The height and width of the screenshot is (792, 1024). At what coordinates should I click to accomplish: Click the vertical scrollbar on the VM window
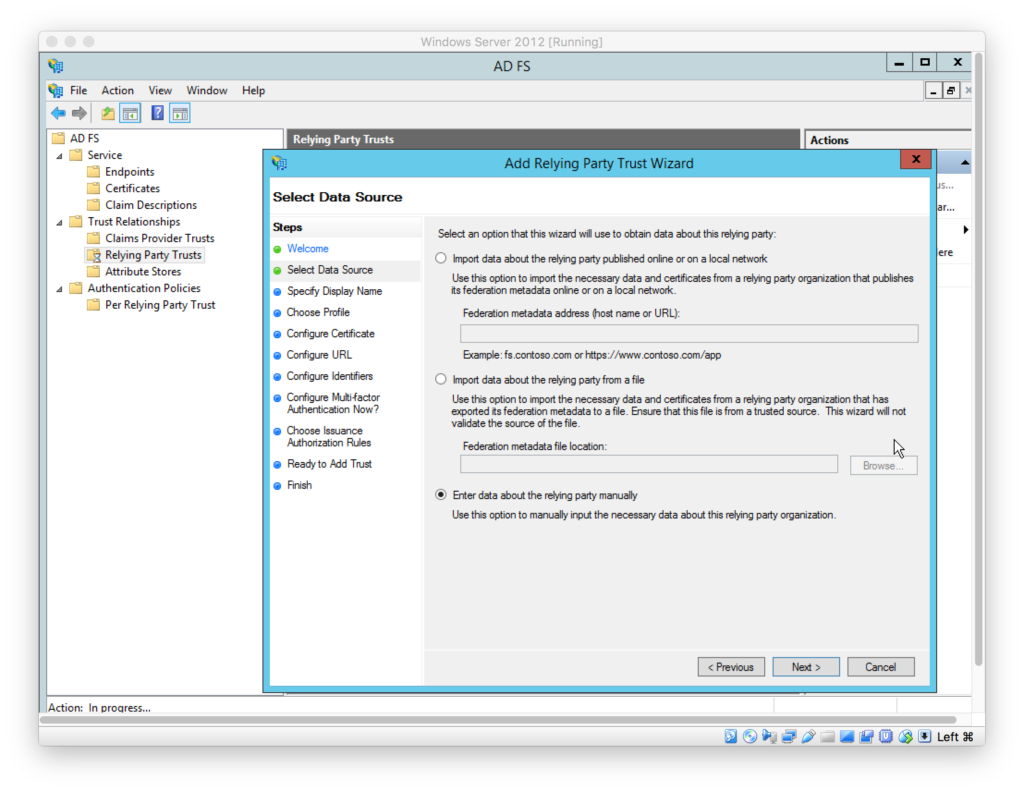tap(978, 359)
